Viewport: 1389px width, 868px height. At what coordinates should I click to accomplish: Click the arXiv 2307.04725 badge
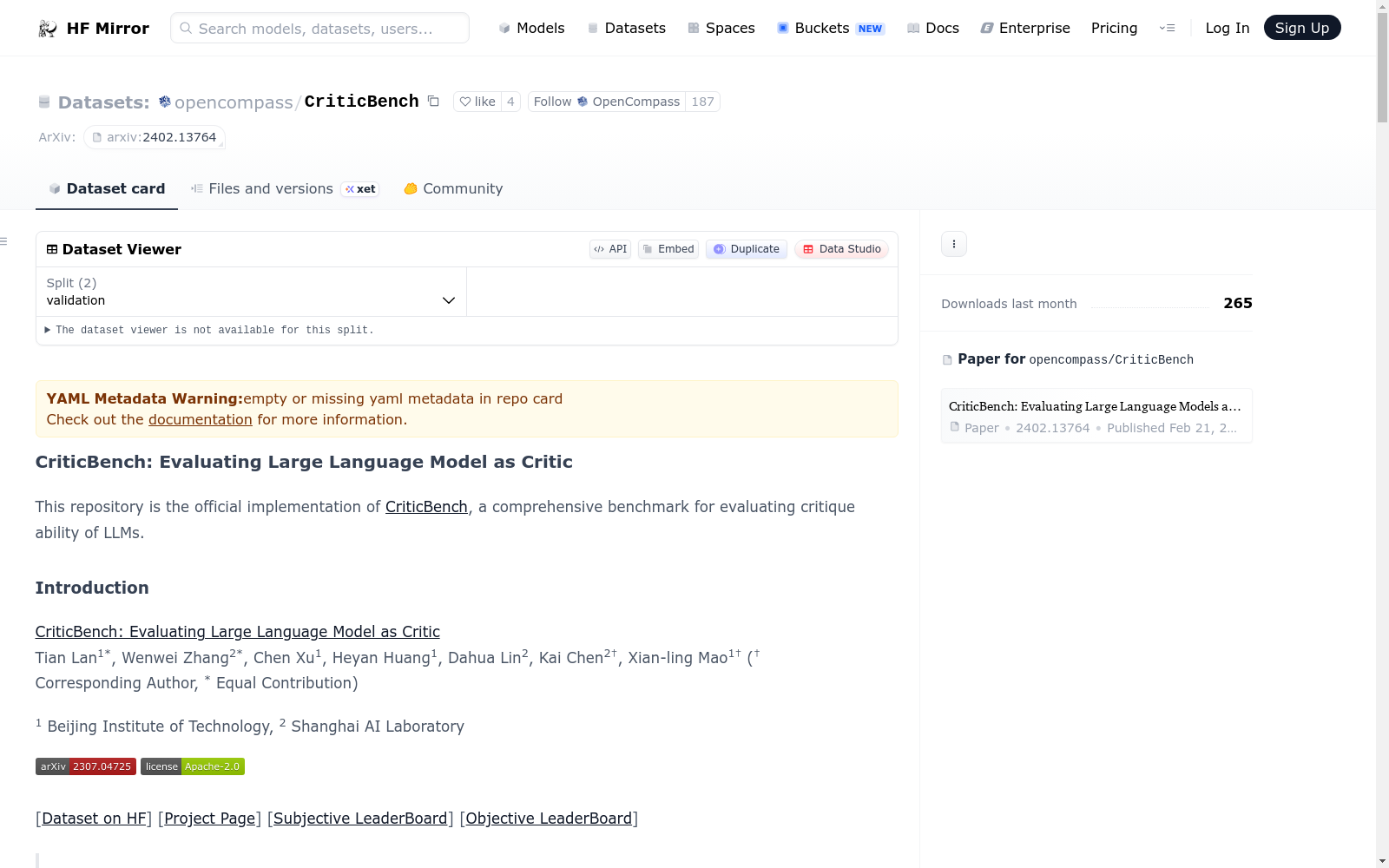(x=86, y=766)
